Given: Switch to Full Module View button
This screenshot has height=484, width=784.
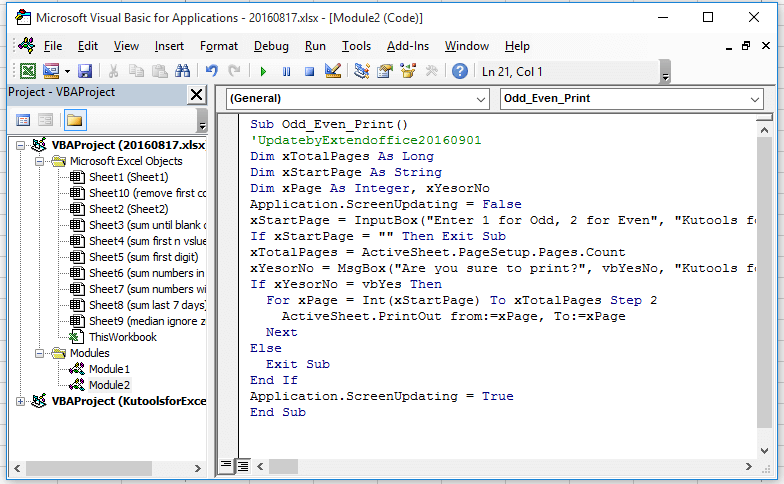Looking at the screenshot, I should 243,466.
